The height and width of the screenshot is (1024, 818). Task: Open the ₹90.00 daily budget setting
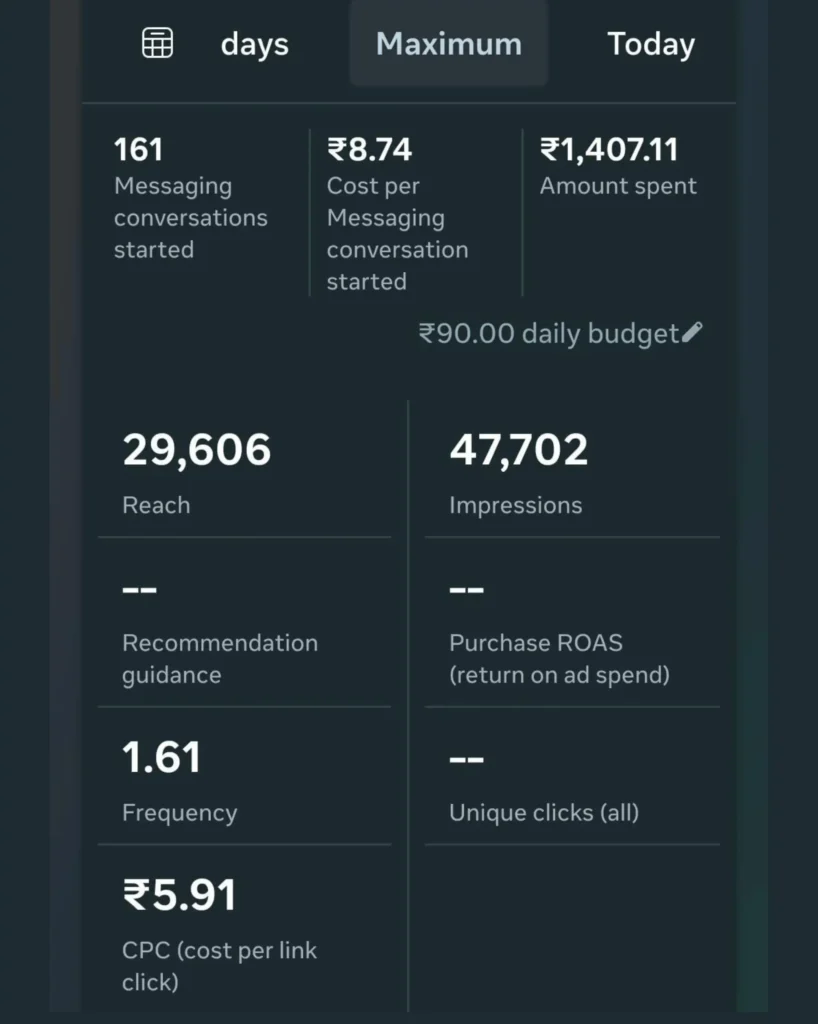click(x=549, y=334)
